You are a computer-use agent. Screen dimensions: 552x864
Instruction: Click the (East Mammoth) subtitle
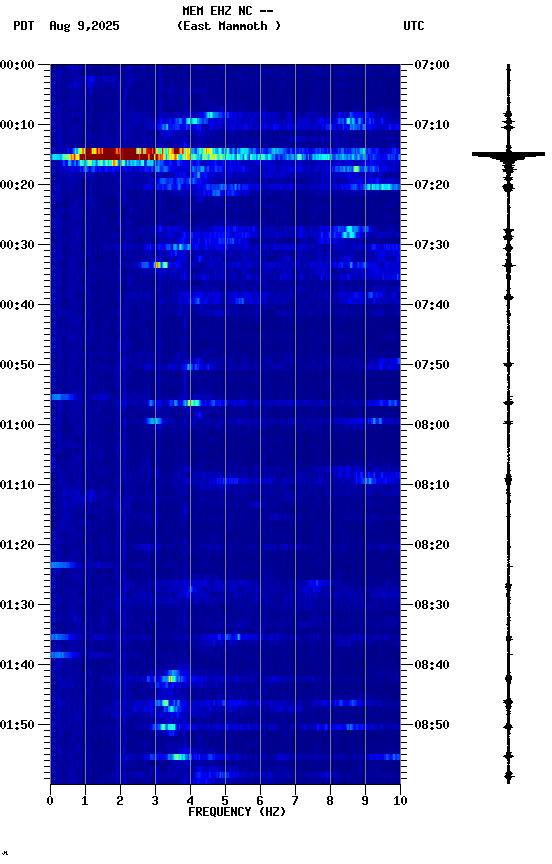click(x=229, y=26)
